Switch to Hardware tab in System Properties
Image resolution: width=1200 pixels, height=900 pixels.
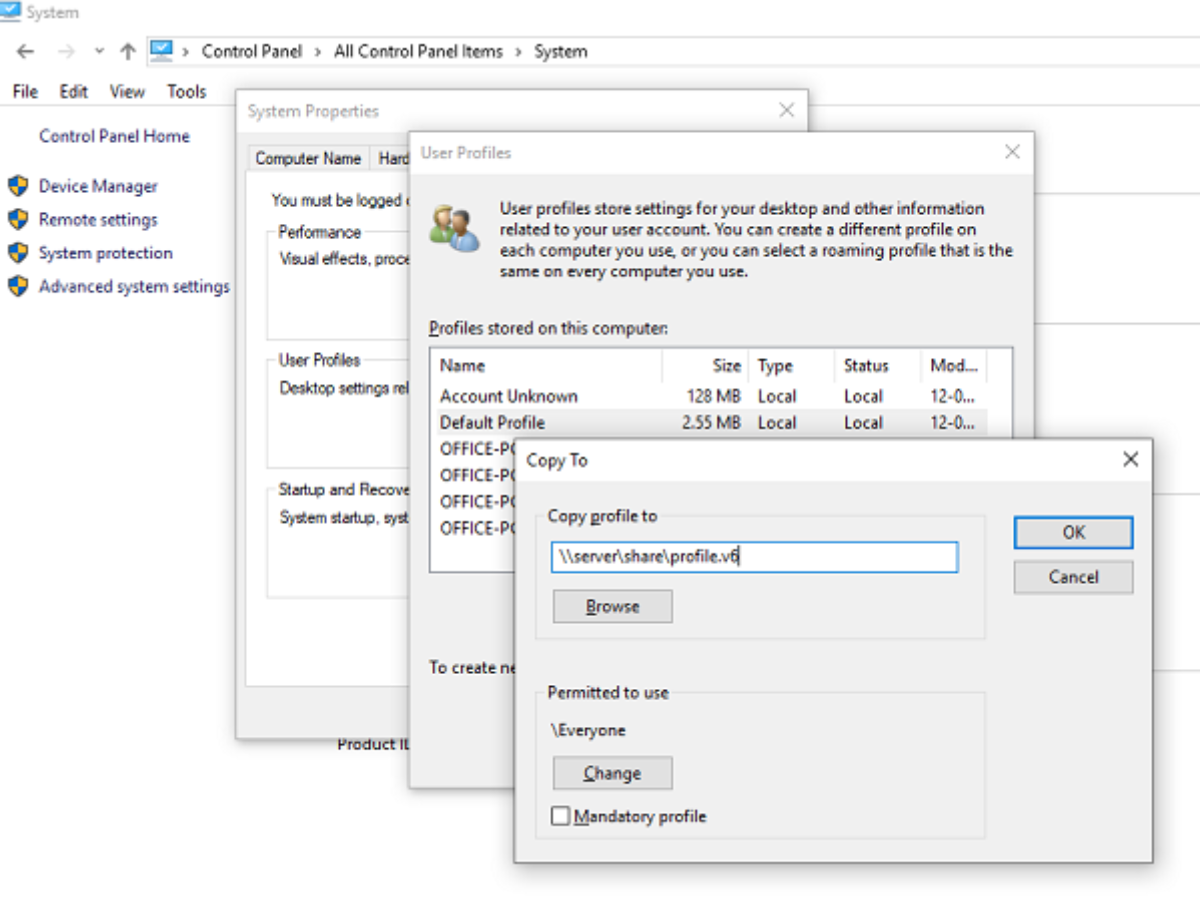[391, 158]
